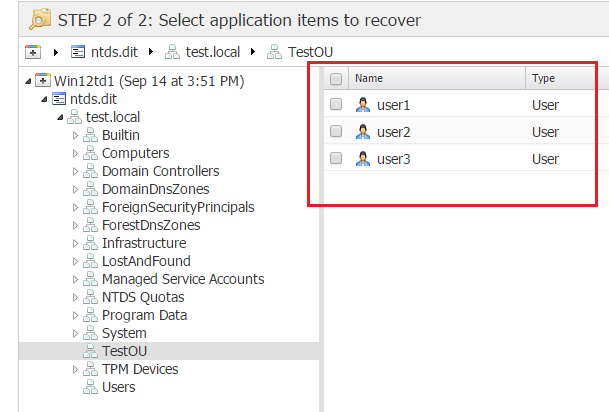Sort by the Name column header
The height and width of the screenshot is (412, 609).
point(369,78)
